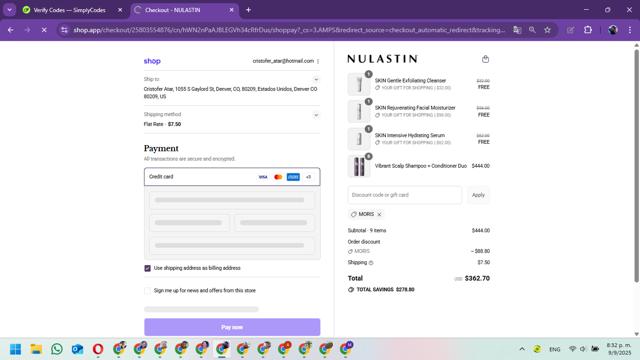Open the Shipping info help icon

point(371,263)
